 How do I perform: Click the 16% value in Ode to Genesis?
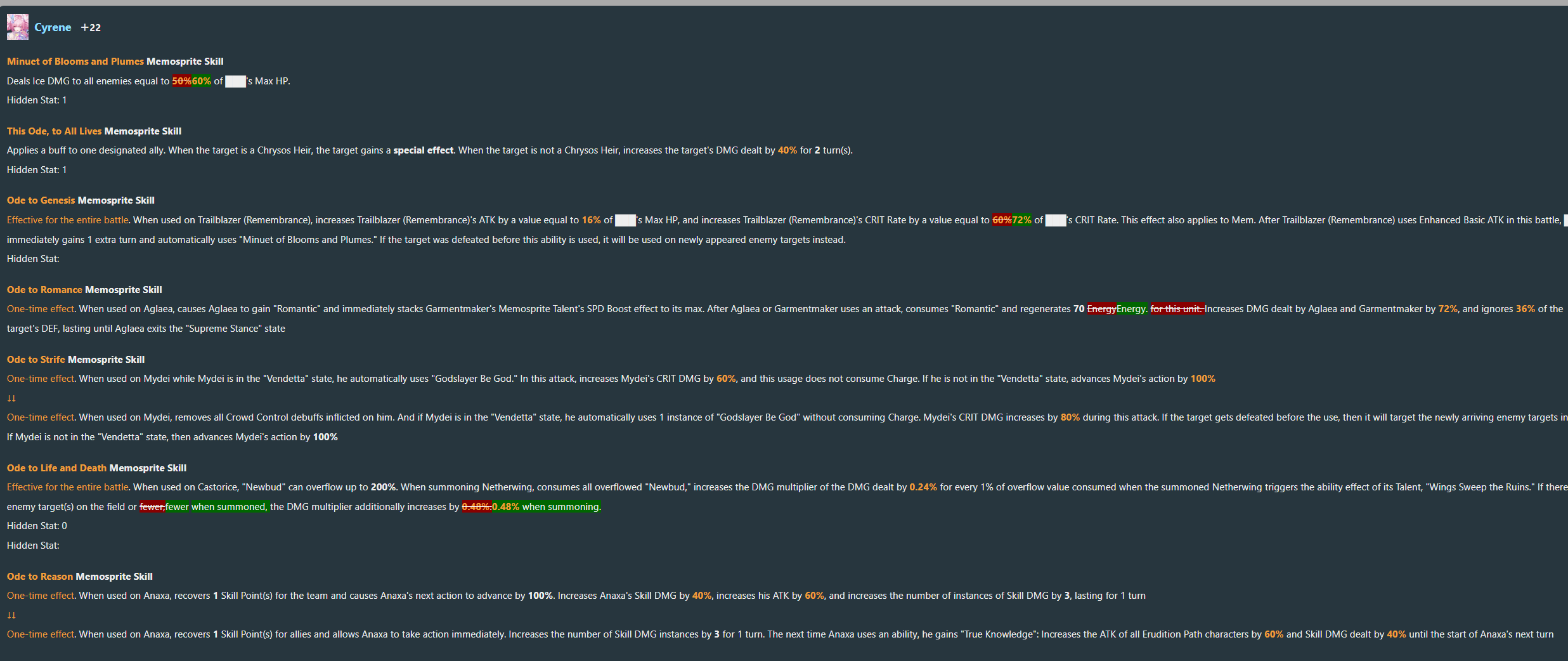592,220
